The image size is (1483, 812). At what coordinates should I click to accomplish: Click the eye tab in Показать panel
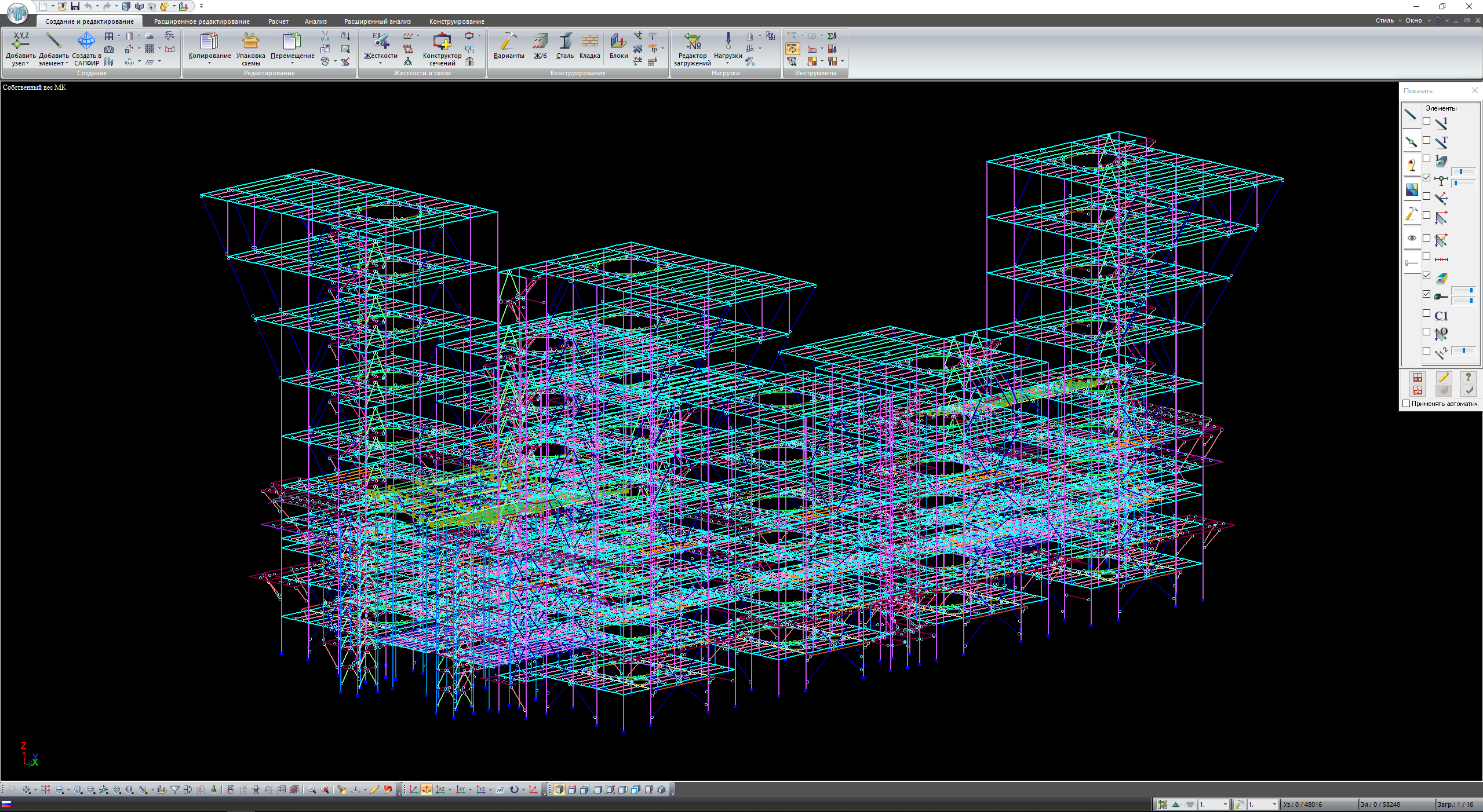point(1411,238)
